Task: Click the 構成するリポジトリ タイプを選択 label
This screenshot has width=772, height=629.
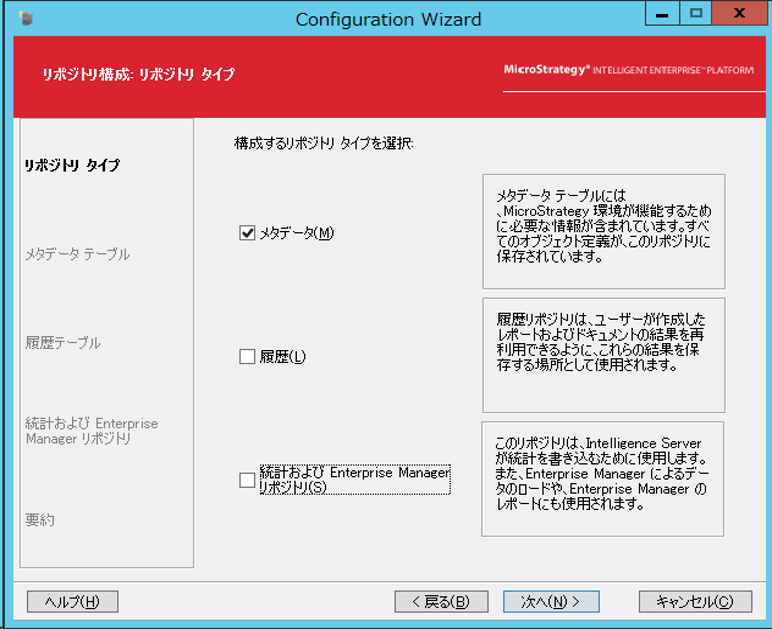Action: [x=323, y=143]
